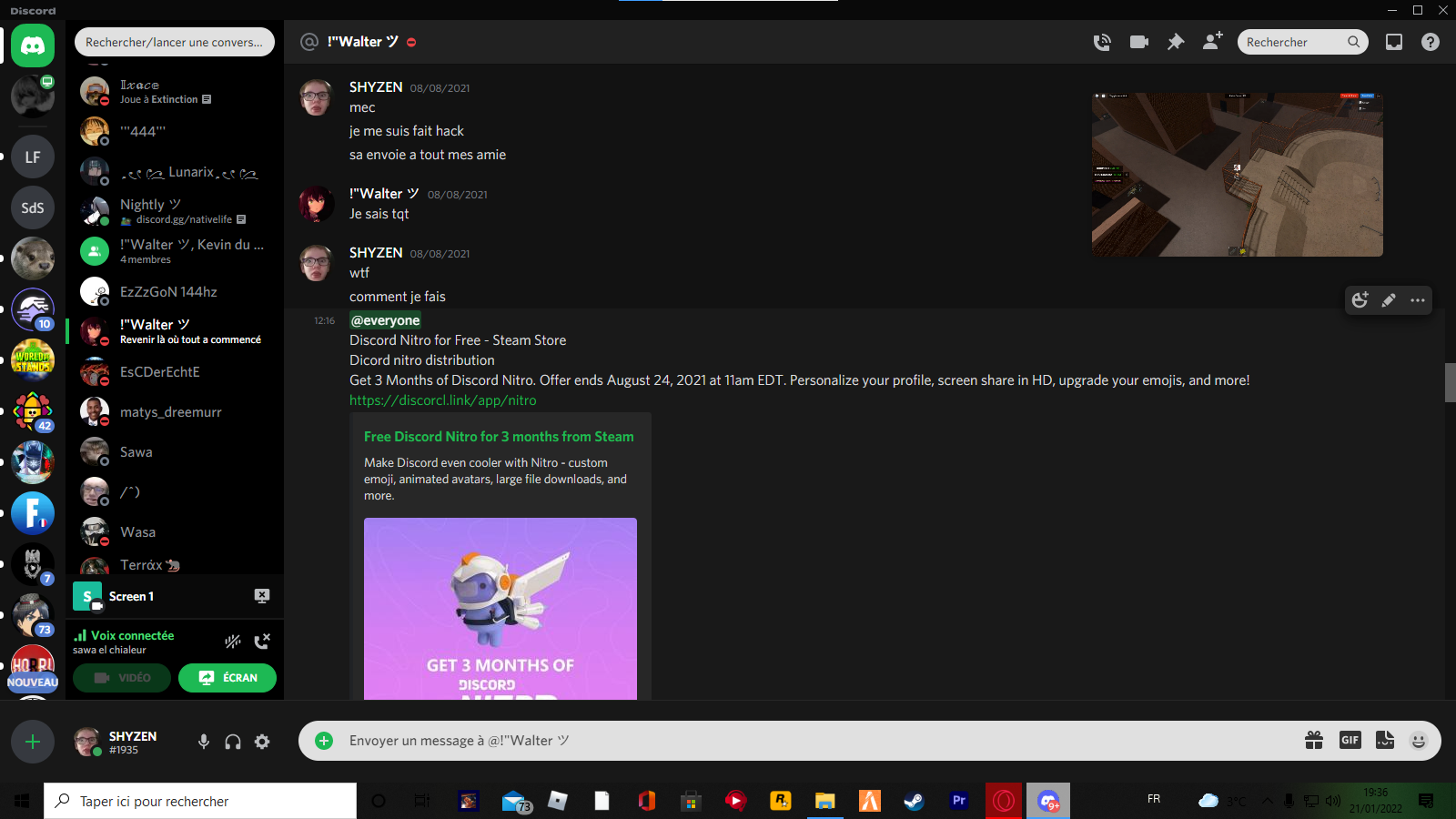Click the Windows taskbar search box
Viewport: 1456px width, 819px height.
pyautogui.click(x=200, y=801)
